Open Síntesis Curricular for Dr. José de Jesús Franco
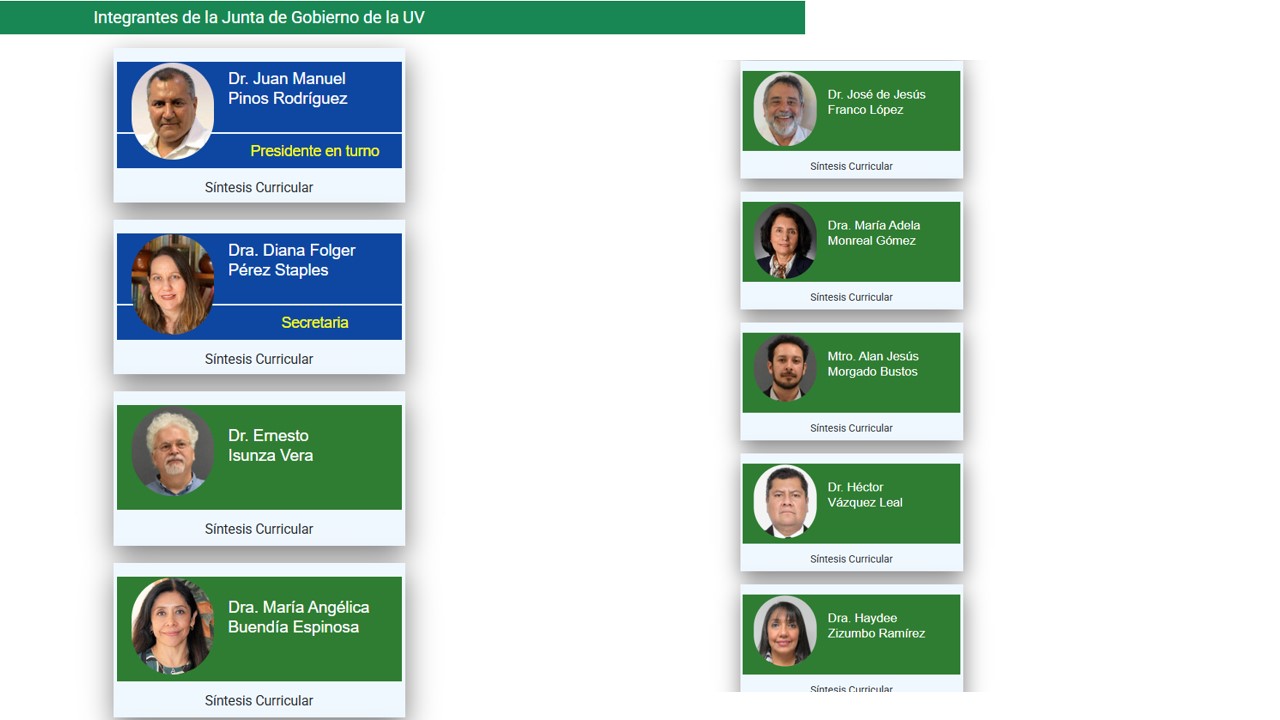 (851, 166)
